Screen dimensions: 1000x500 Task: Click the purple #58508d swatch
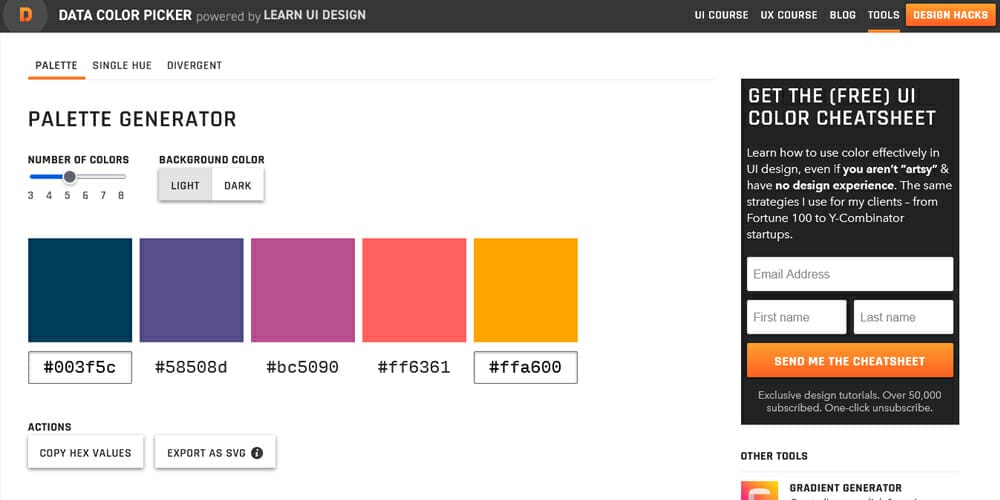(x=191, y=290)
